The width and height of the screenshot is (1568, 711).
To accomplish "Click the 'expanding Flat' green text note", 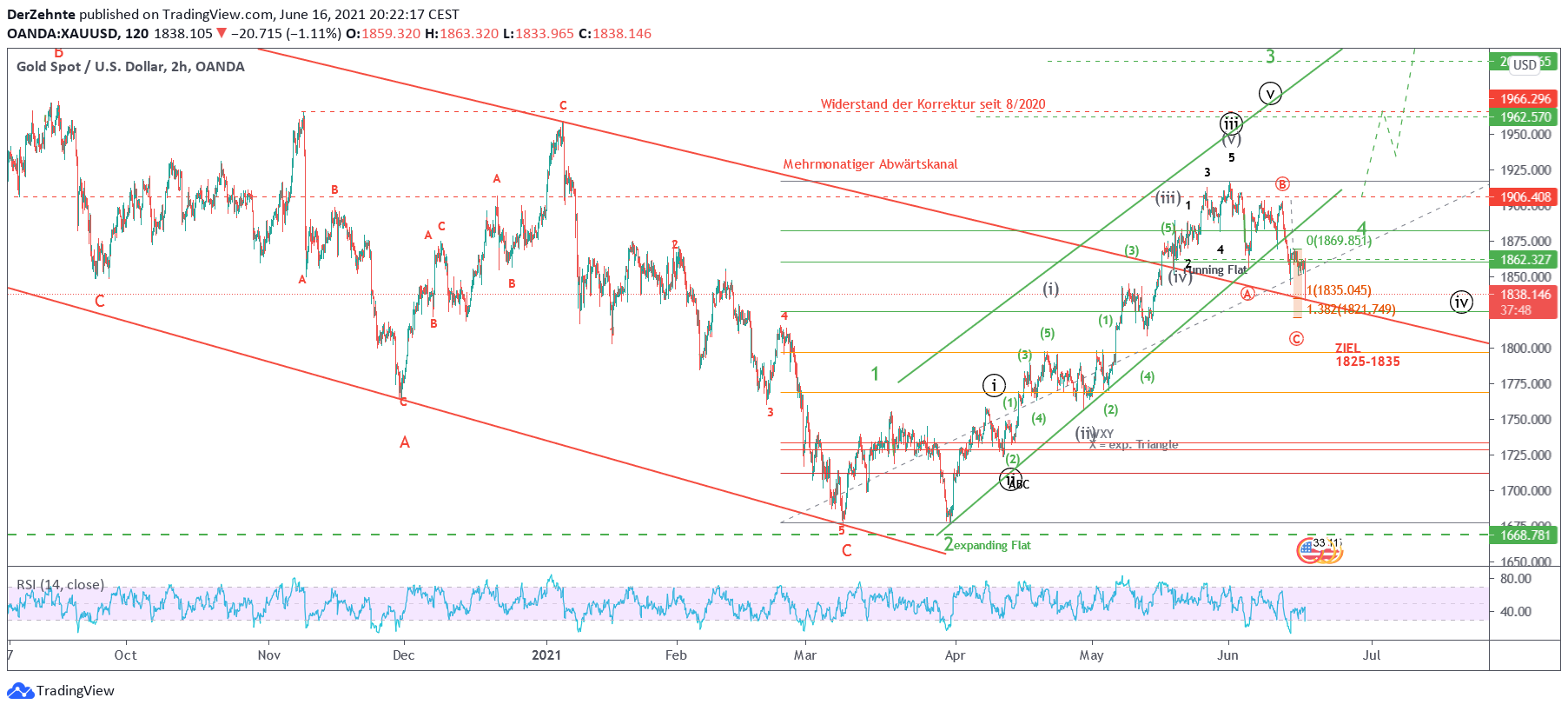I will click(x=992, y=546).
